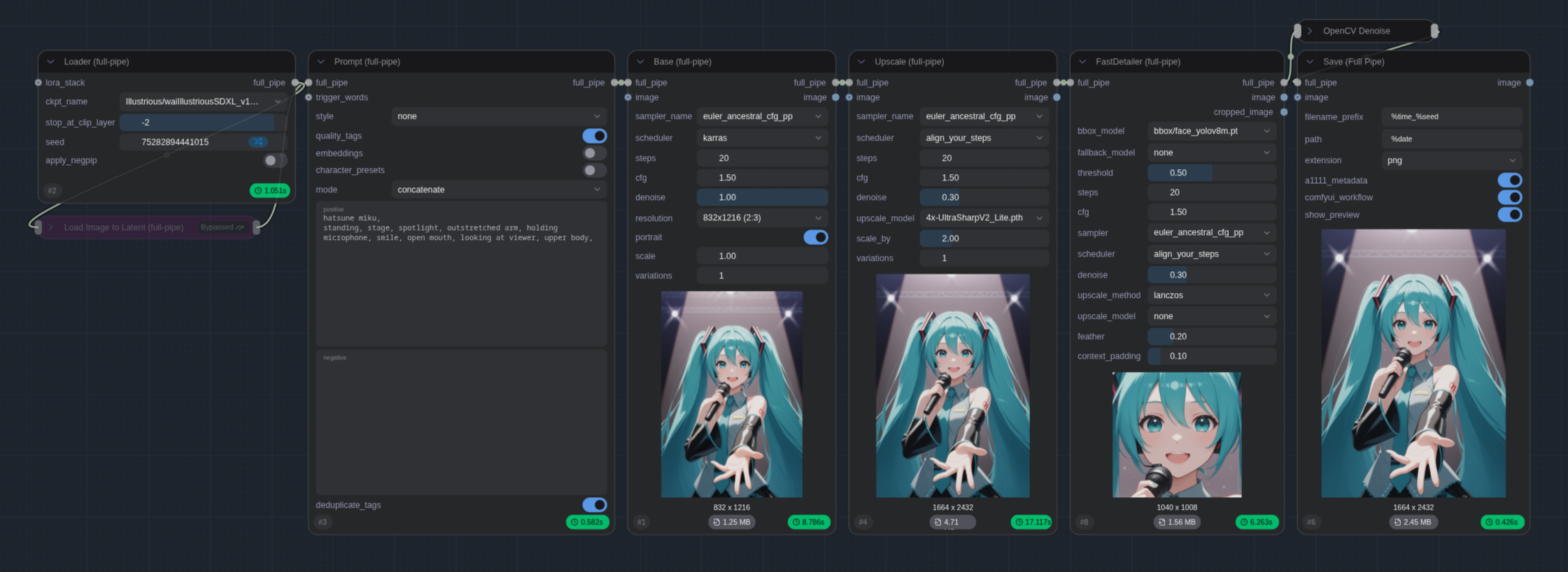
Task: Collapse the Save (Full Pipe) node
Action: (x=1310, y=62)
